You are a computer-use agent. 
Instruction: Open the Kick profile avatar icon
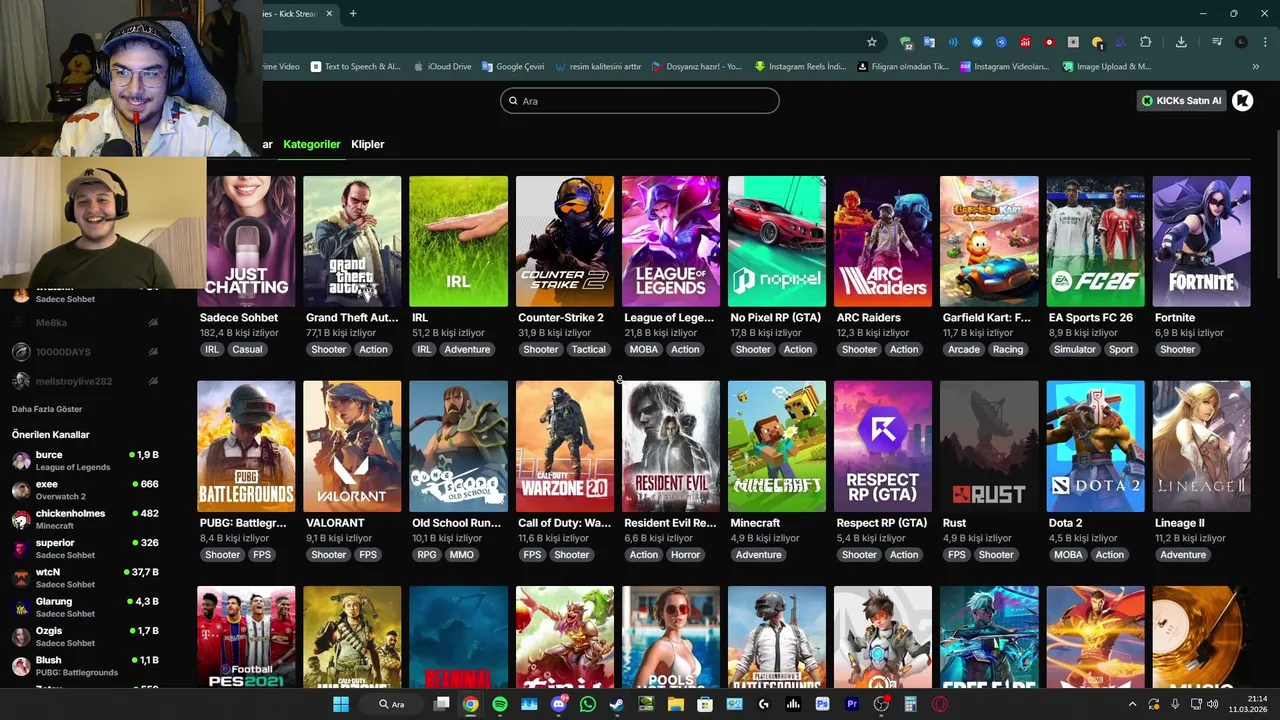coord(1242,100)
